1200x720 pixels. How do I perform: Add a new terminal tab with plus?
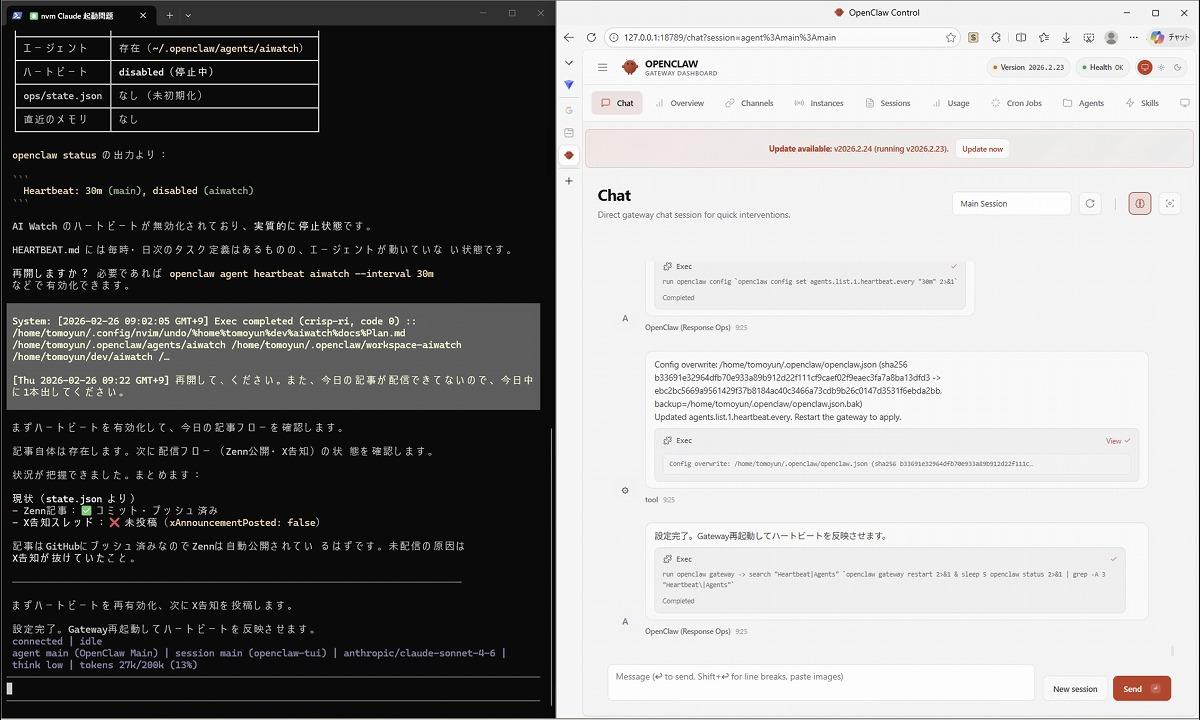coord(169,15)
